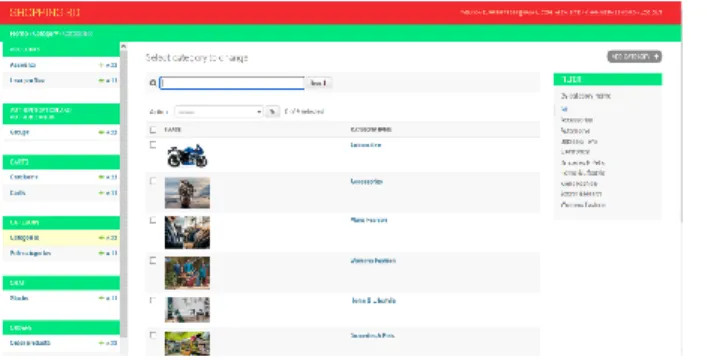Click the Search button
Viewport: 711px width, 360px height.
coord(318,83)
